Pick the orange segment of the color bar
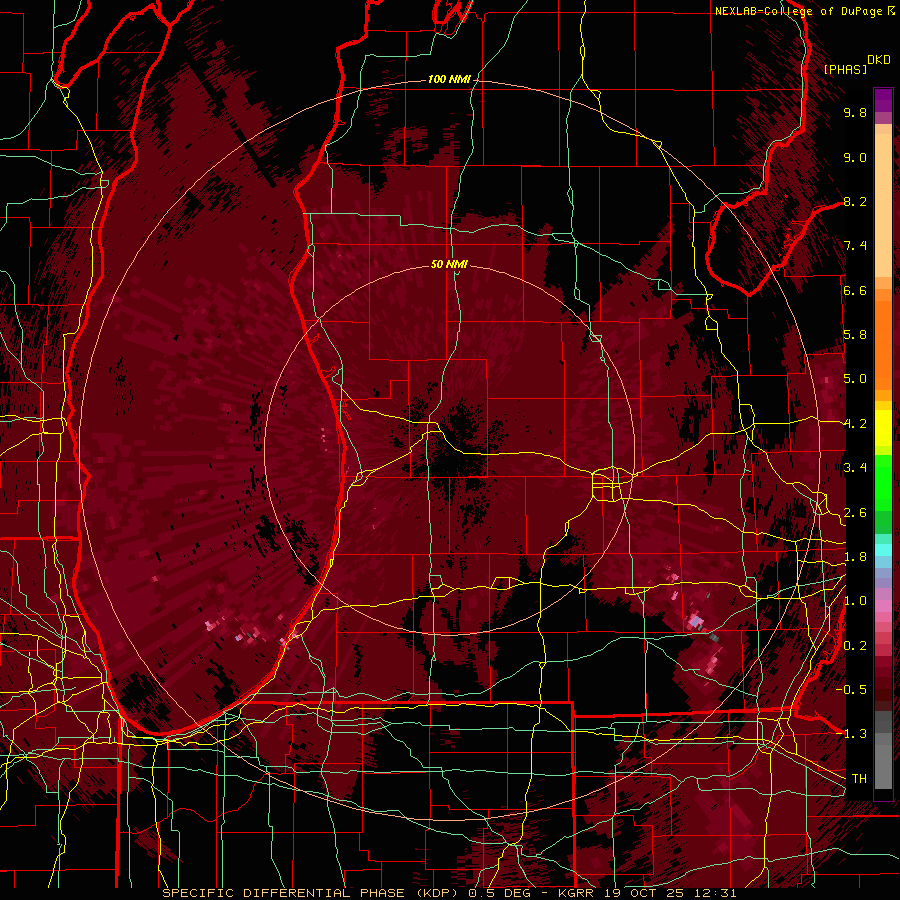900x900 pixels. 883,339
